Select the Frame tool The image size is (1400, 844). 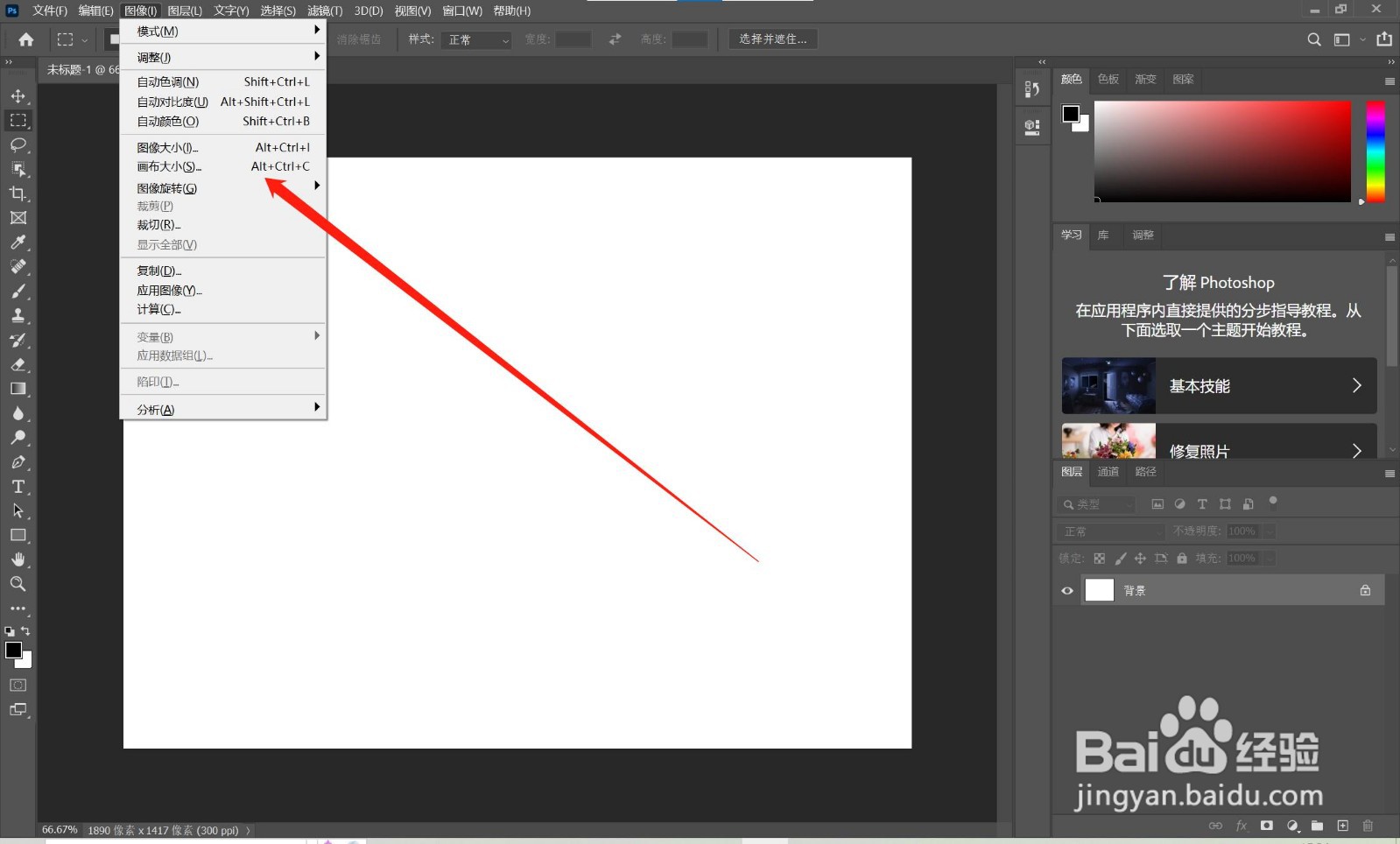tap(18, 218)
